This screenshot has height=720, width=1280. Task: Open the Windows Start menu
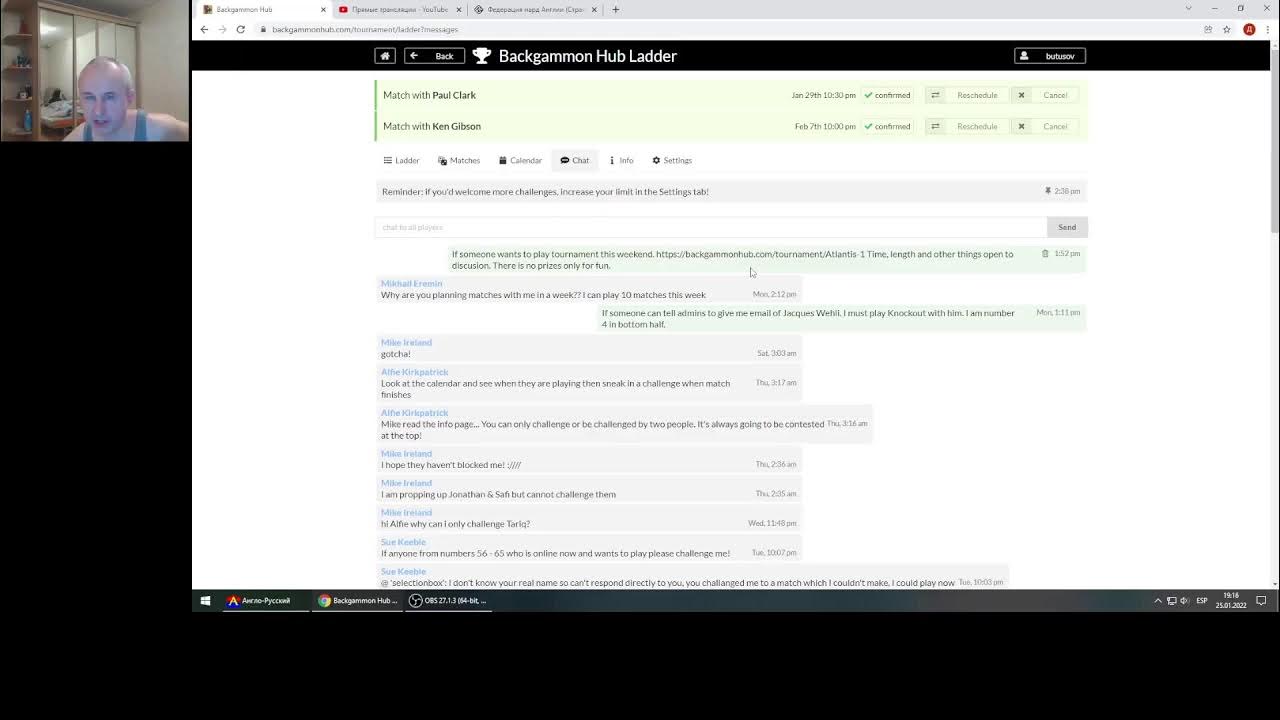pos(205,601)
